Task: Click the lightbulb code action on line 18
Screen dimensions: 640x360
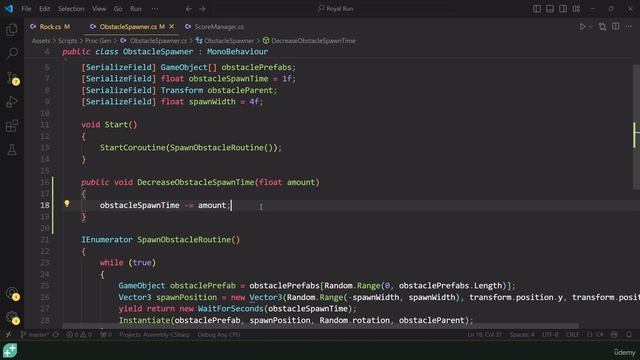Action: coord(67,203)
